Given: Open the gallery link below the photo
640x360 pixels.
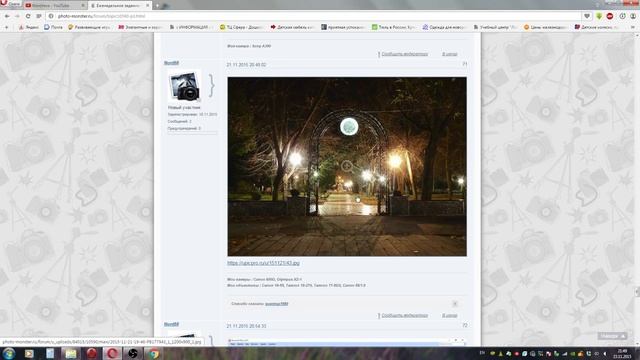Looking at the screenshot, I should [x=263, y=263].
